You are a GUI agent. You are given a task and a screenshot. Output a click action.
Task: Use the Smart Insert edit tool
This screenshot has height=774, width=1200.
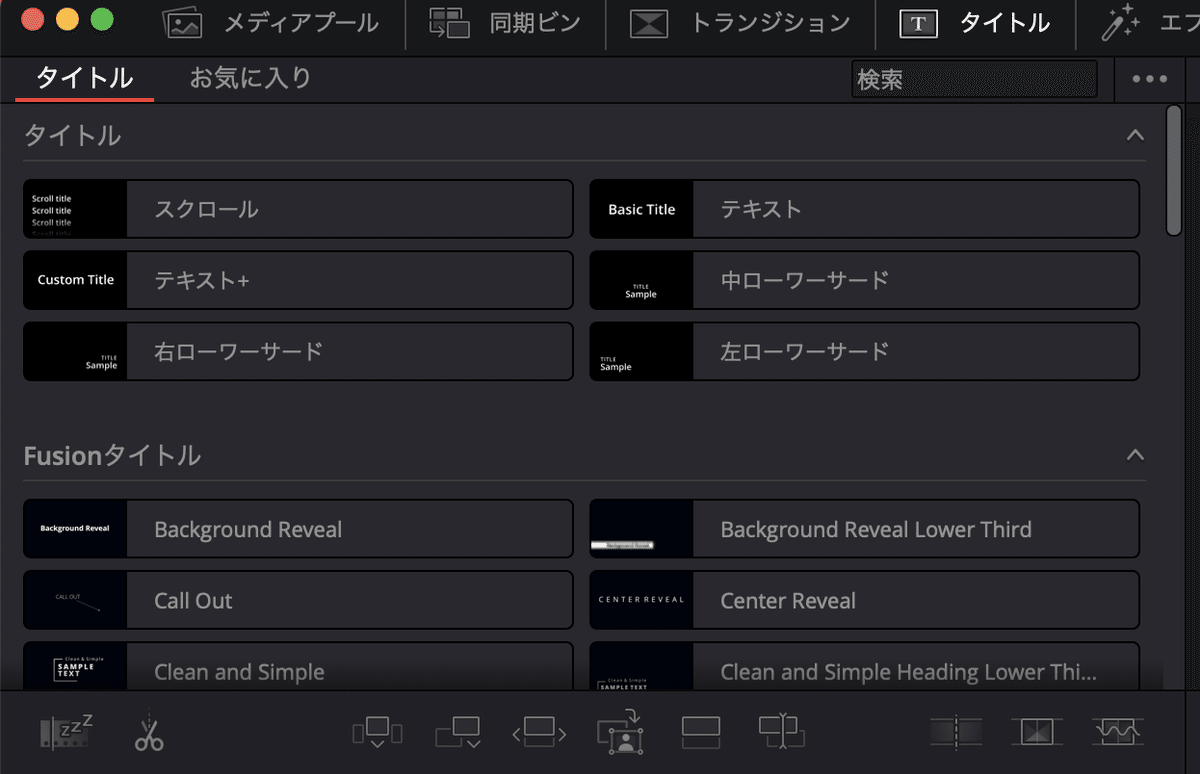coord(377,732)
